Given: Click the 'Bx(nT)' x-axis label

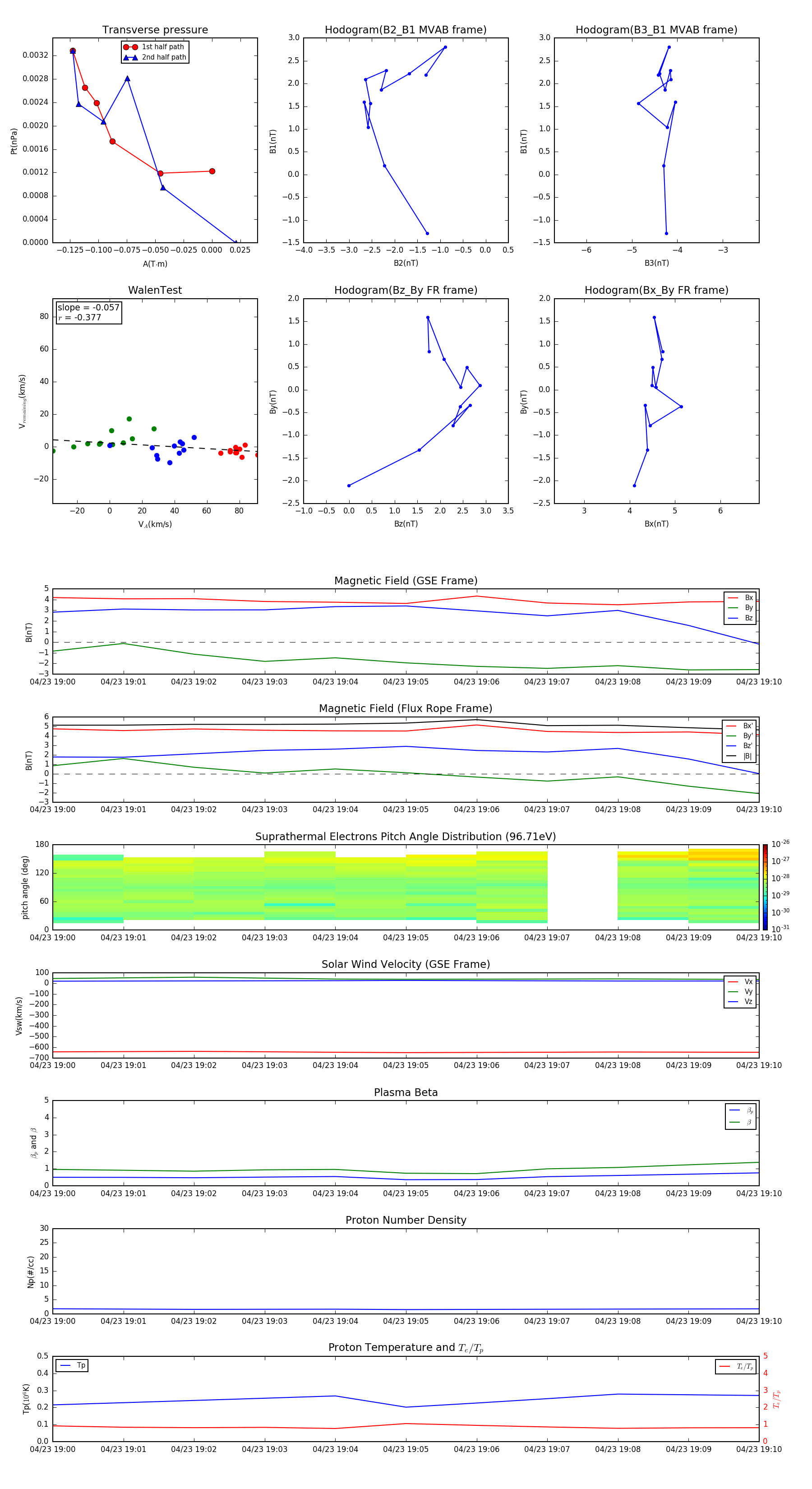Looking at the screenshot, I should pyautogui.click(x=656, y=524).
